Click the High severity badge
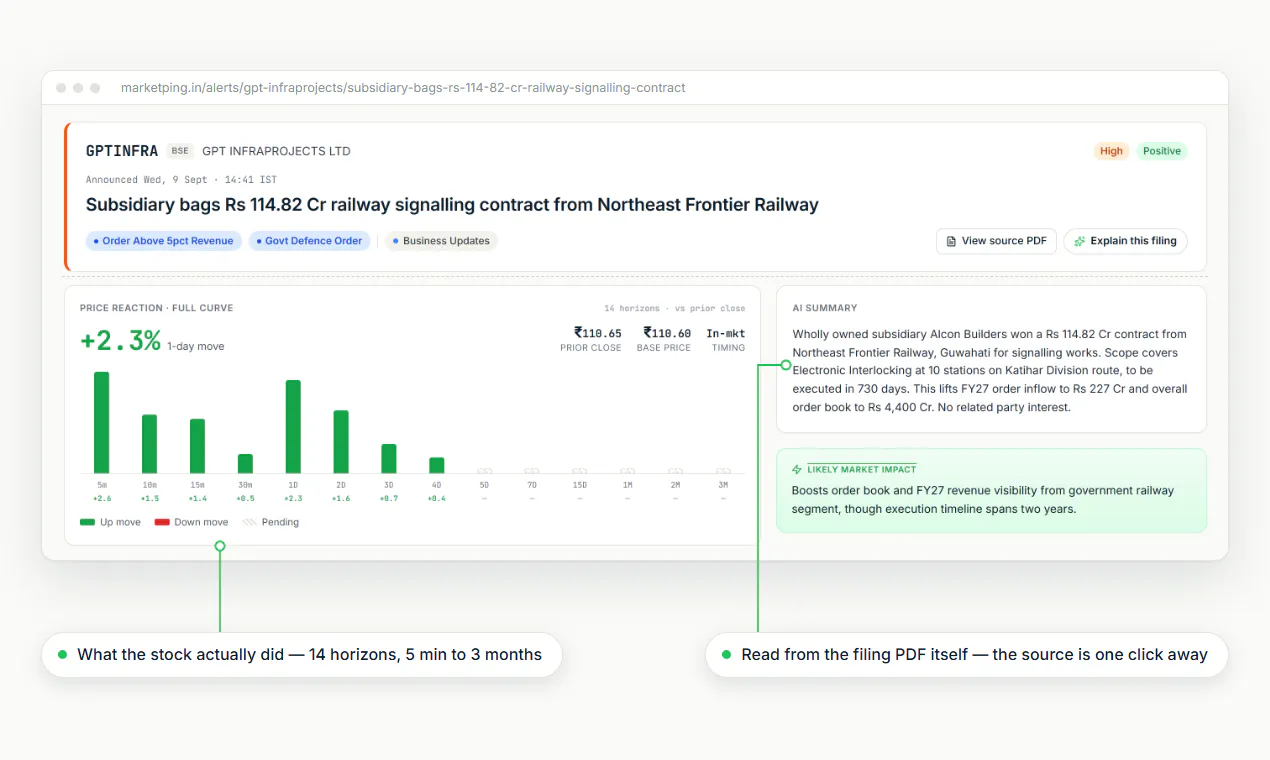The image size is (1270, 760). [1111, 151]
